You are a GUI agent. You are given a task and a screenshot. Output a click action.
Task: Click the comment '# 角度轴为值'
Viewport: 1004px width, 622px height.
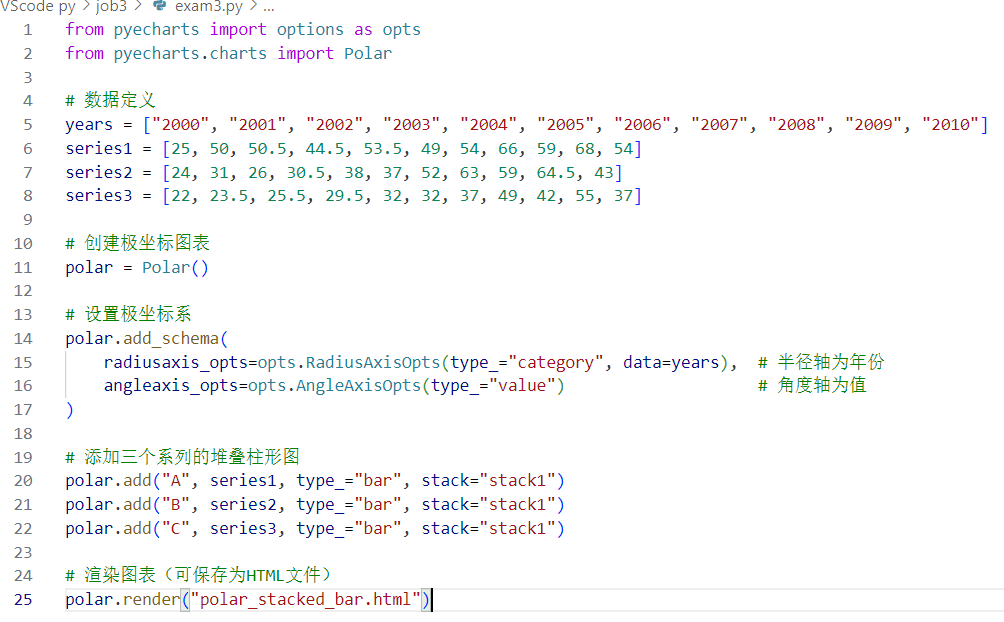[x=813, y=386]
